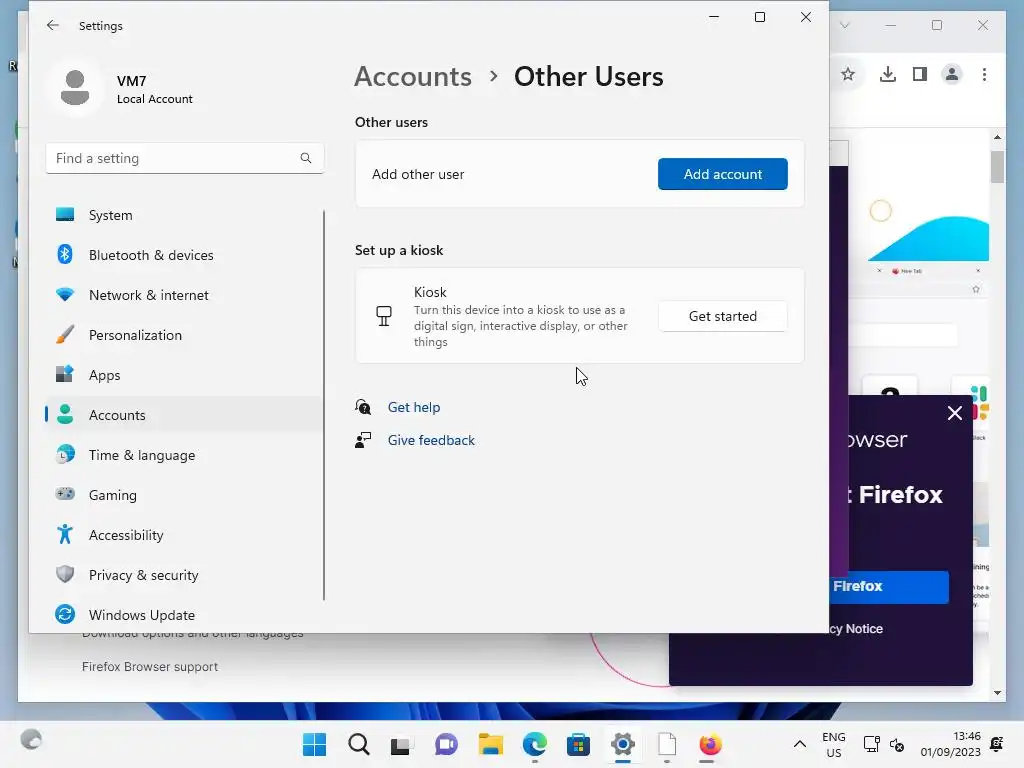Open File Explorer from the taskbar

coord(490,744)
